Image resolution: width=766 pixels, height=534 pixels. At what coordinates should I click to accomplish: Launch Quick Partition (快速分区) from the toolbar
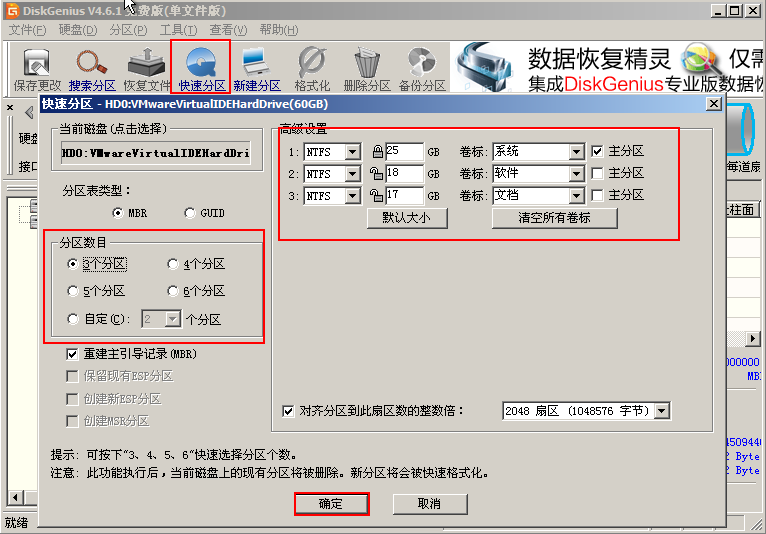click(201, 68)
